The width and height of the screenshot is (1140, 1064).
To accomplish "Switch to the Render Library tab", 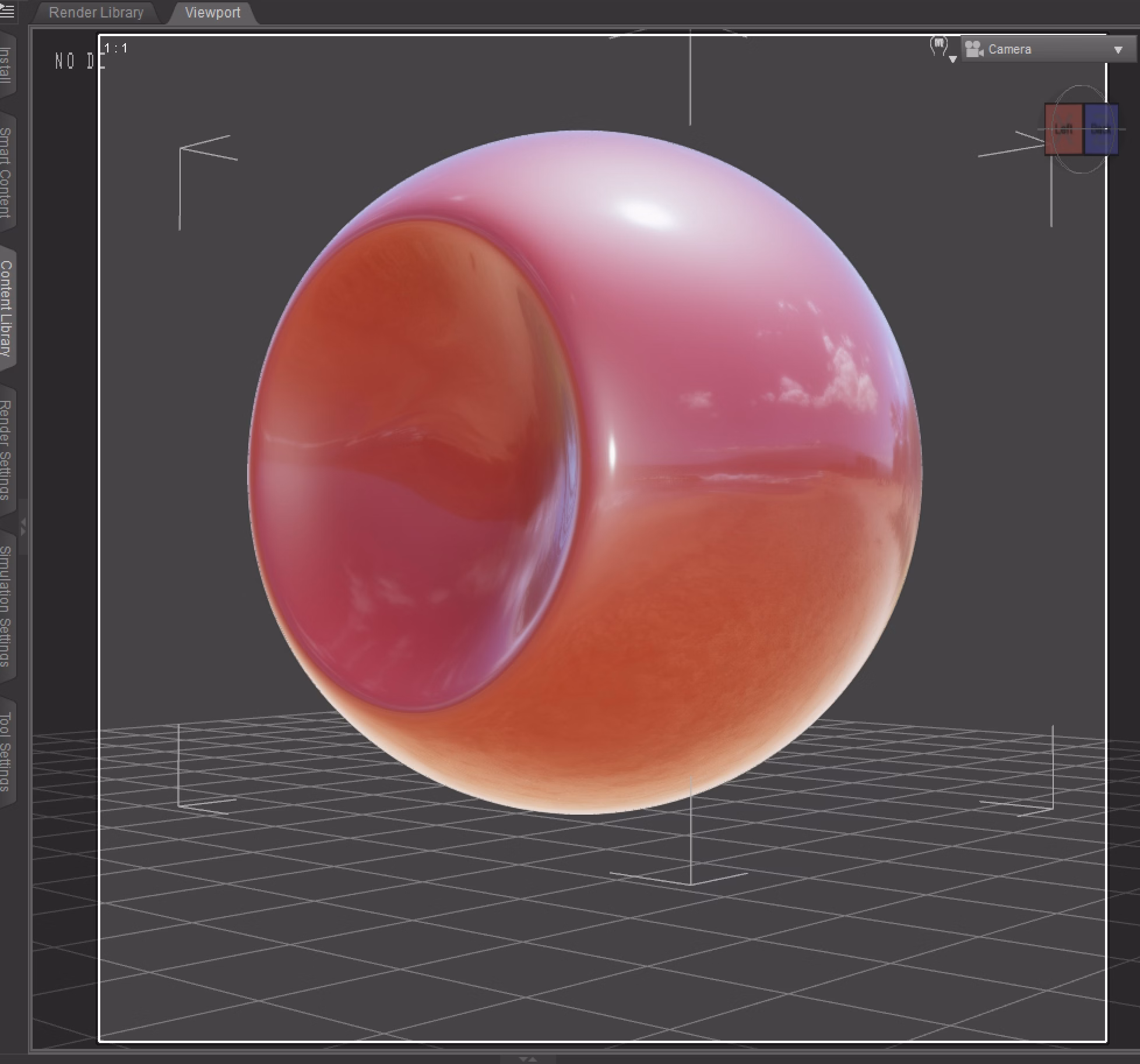I will click(96, 12).
